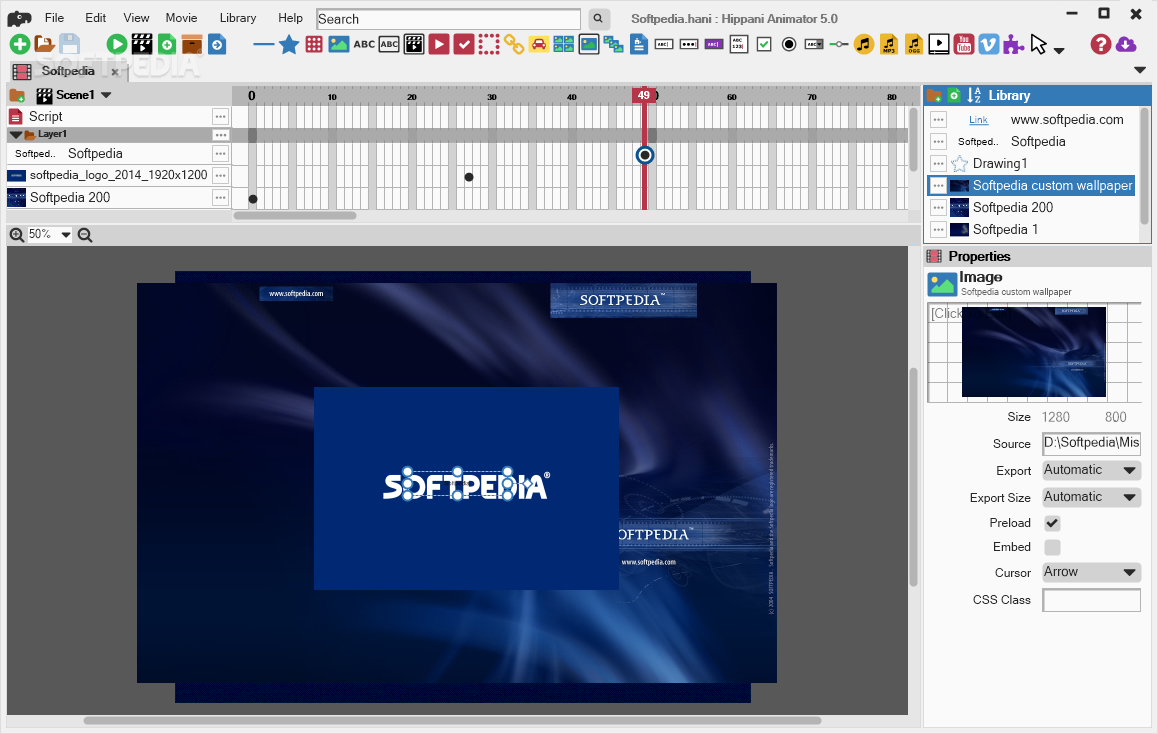
Task: Open the Scene1 dropdown arrow
Action: (x=106, y=95)
